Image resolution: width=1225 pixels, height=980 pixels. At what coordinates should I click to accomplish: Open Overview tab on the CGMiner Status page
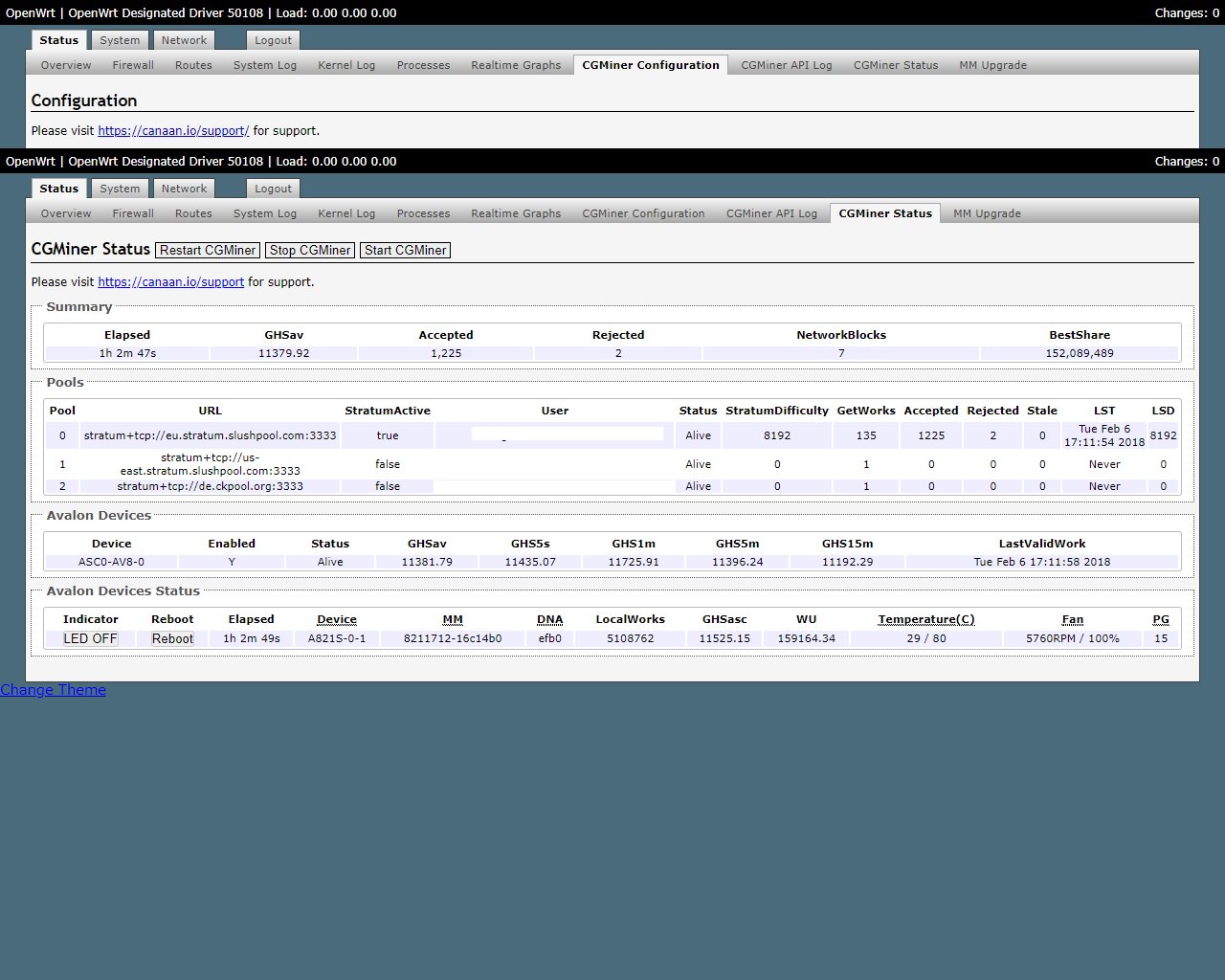[x=66, y=213]
